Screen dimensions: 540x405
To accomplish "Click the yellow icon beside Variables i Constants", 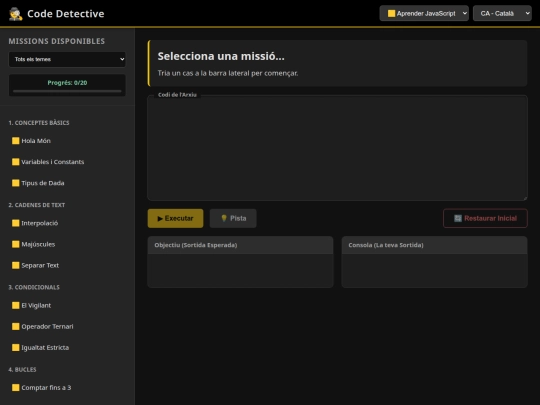I will 15,162.
